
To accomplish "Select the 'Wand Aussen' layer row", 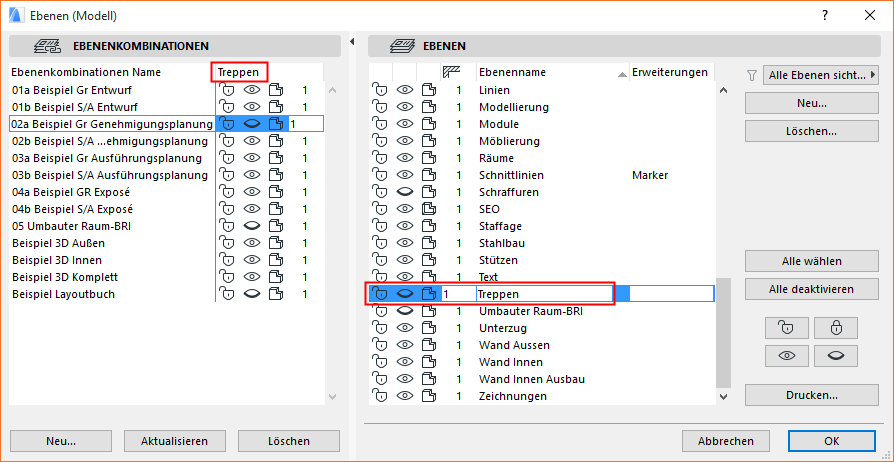I will coord(515,345).
